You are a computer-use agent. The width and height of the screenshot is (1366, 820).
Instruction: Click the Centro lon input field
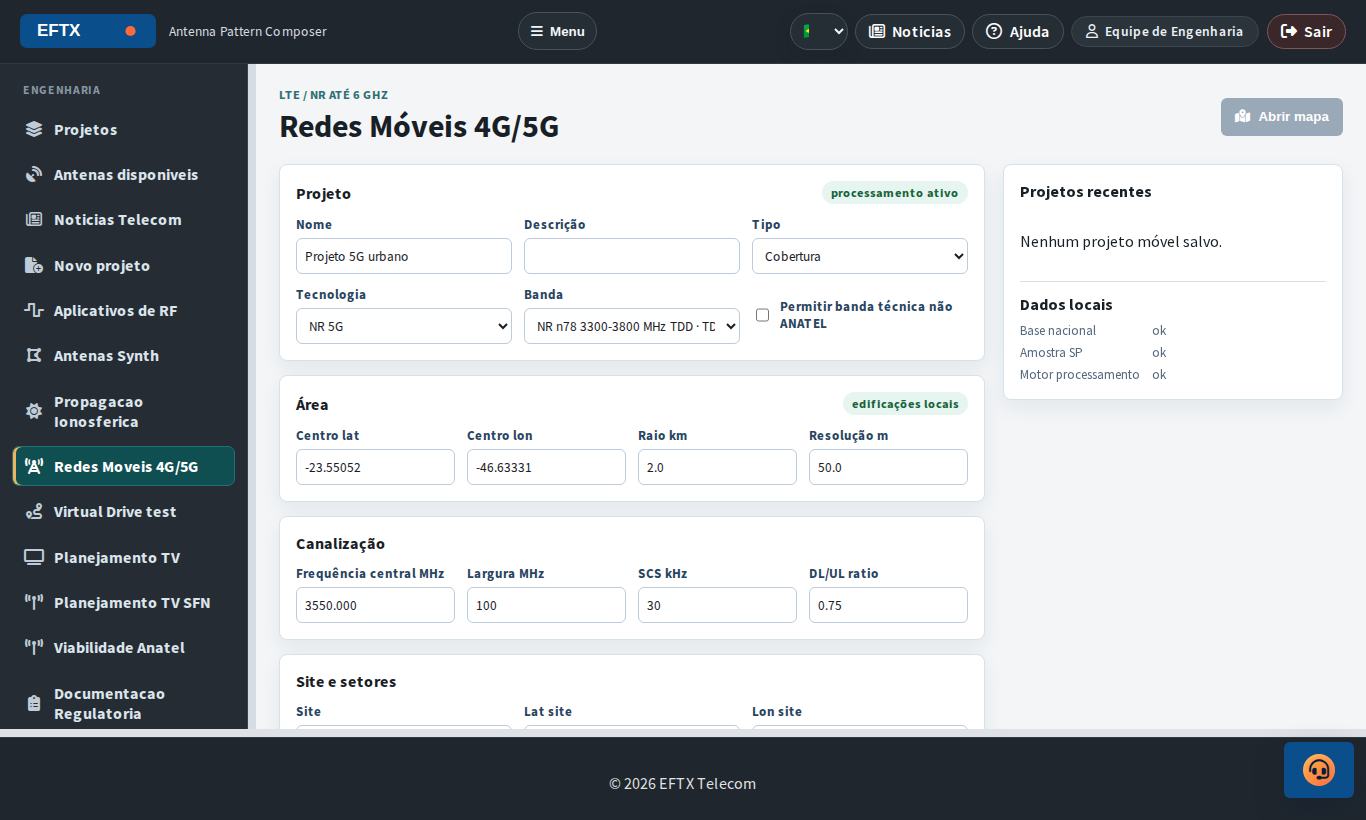(x=546, y=467)
